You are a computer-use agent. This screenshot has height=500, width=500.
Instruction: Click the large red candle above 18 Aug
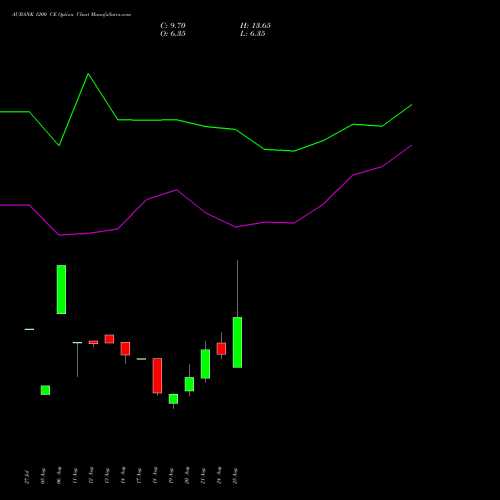point(157,376)
